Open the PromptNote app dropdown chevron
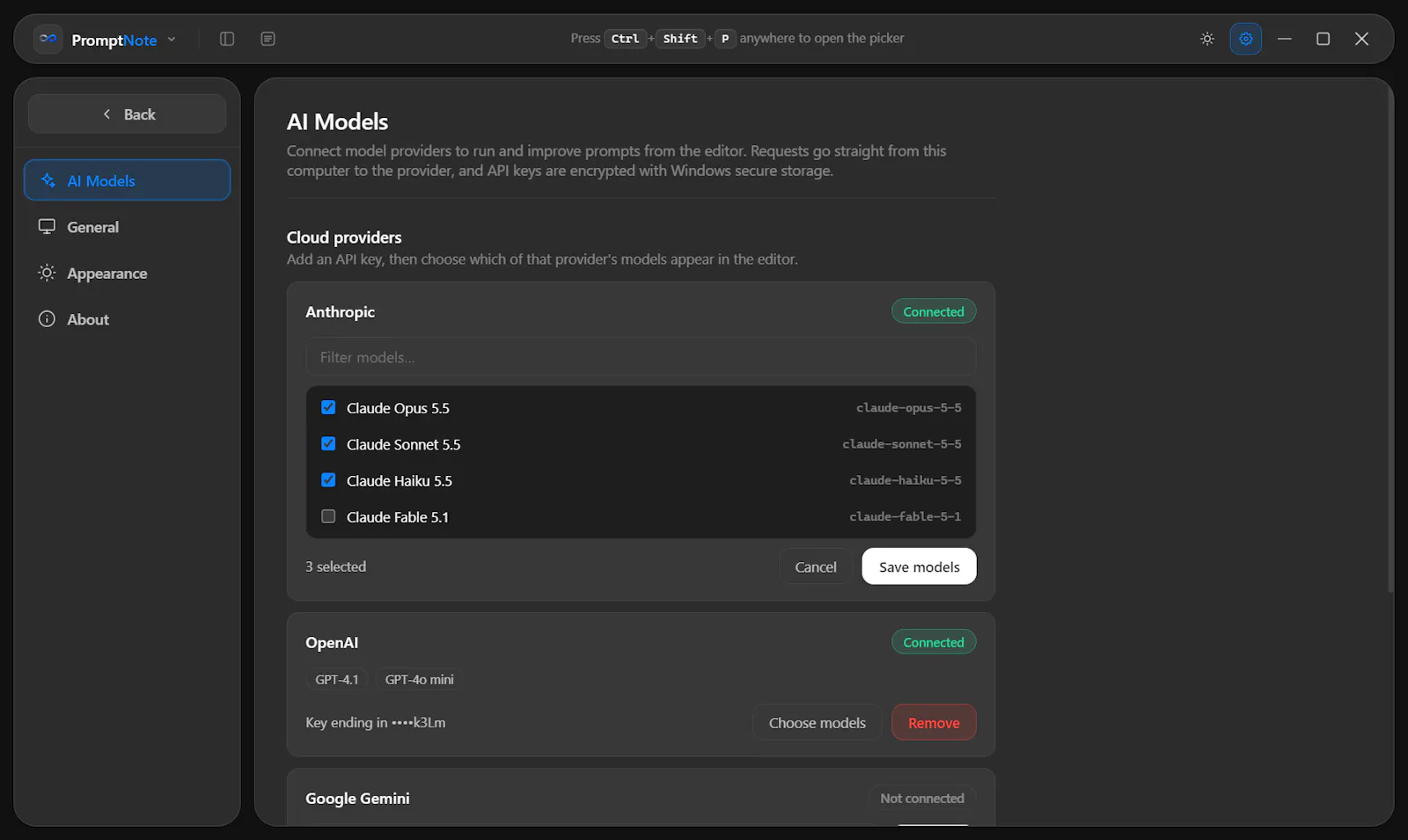1408x840 pixels. pyautogui.click(x=172, y=39)
